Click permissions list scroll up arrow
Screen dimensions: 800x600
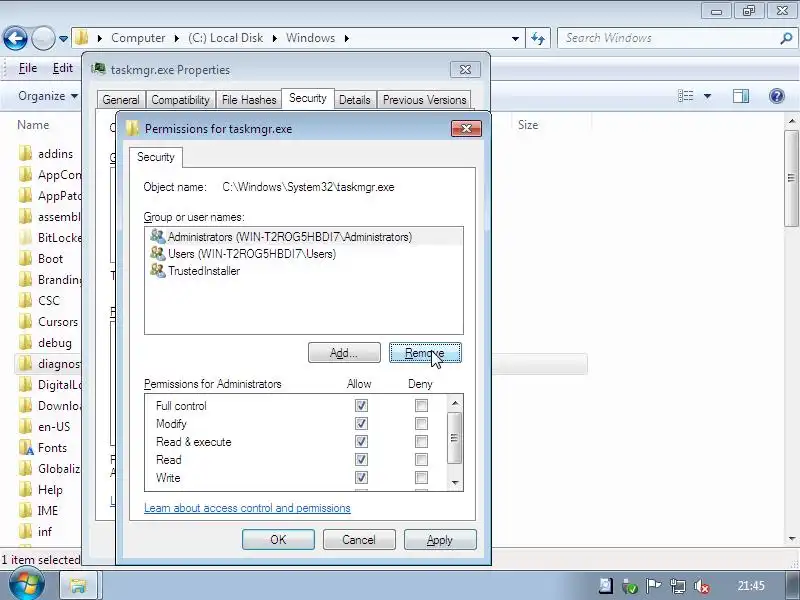tap(455, 403)
